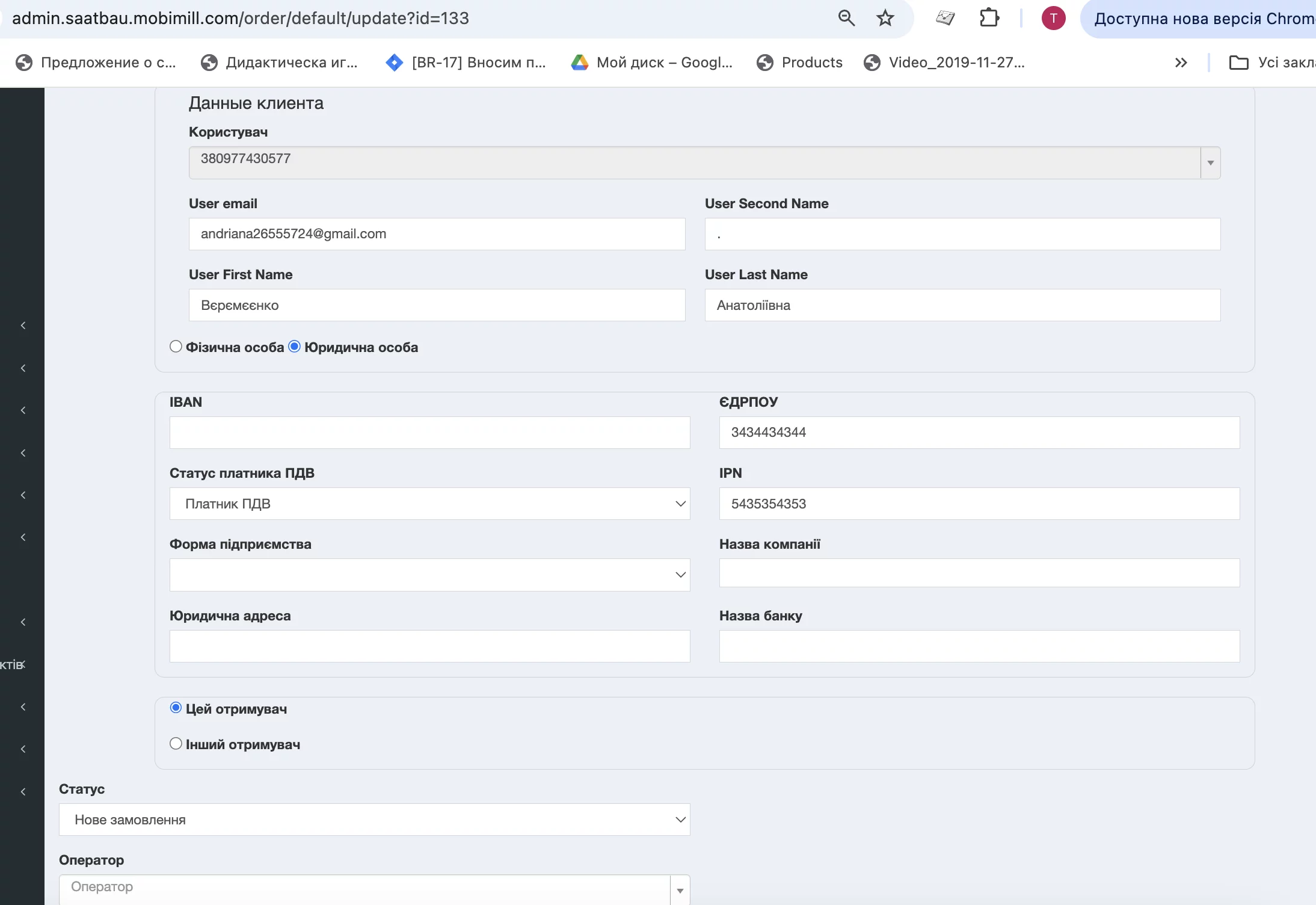1316x905 pixels.
Task: Choose the Інший отримувач option
Action: coord(176,744)
